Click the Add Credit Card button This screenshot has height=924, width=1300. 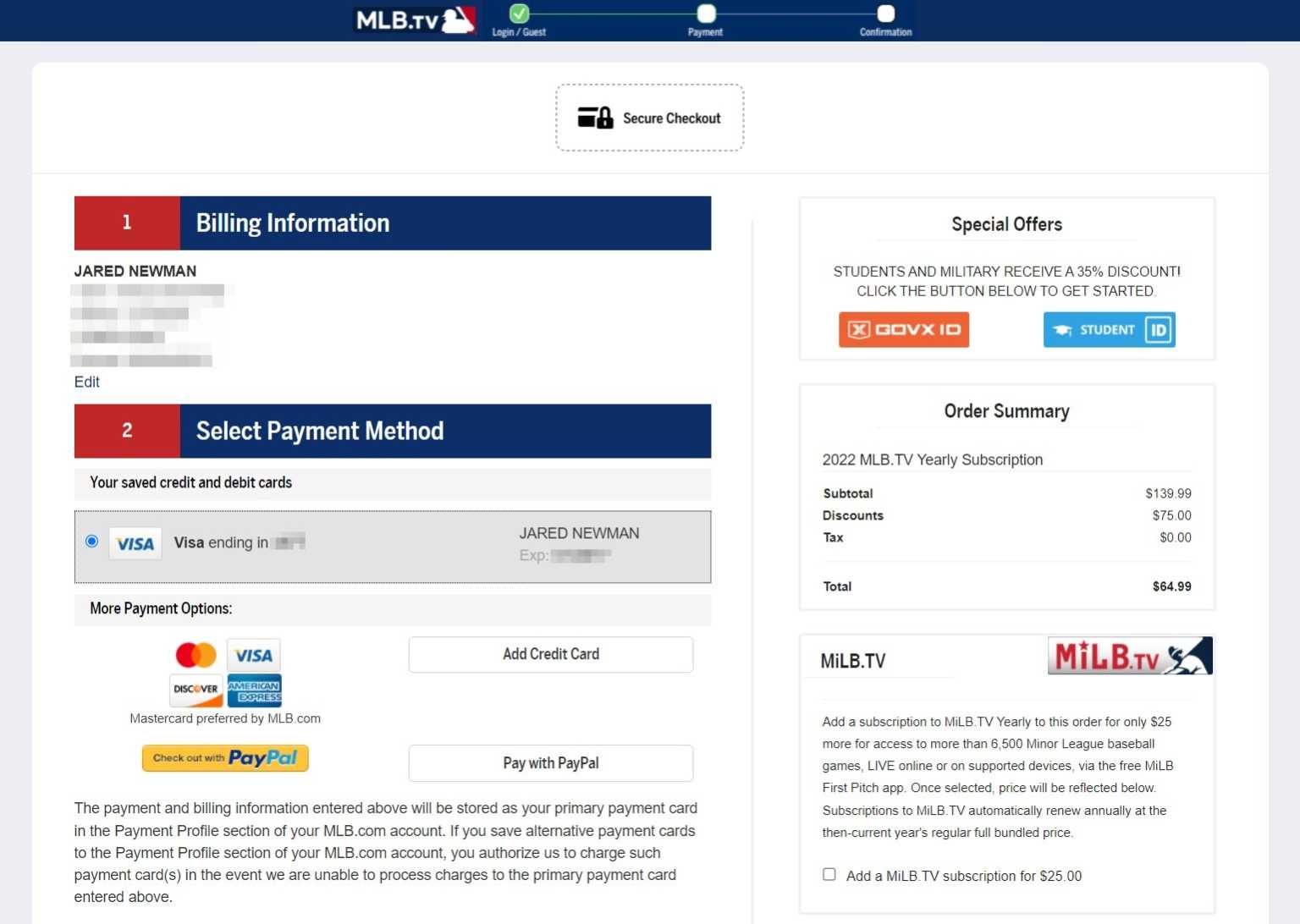550,654
